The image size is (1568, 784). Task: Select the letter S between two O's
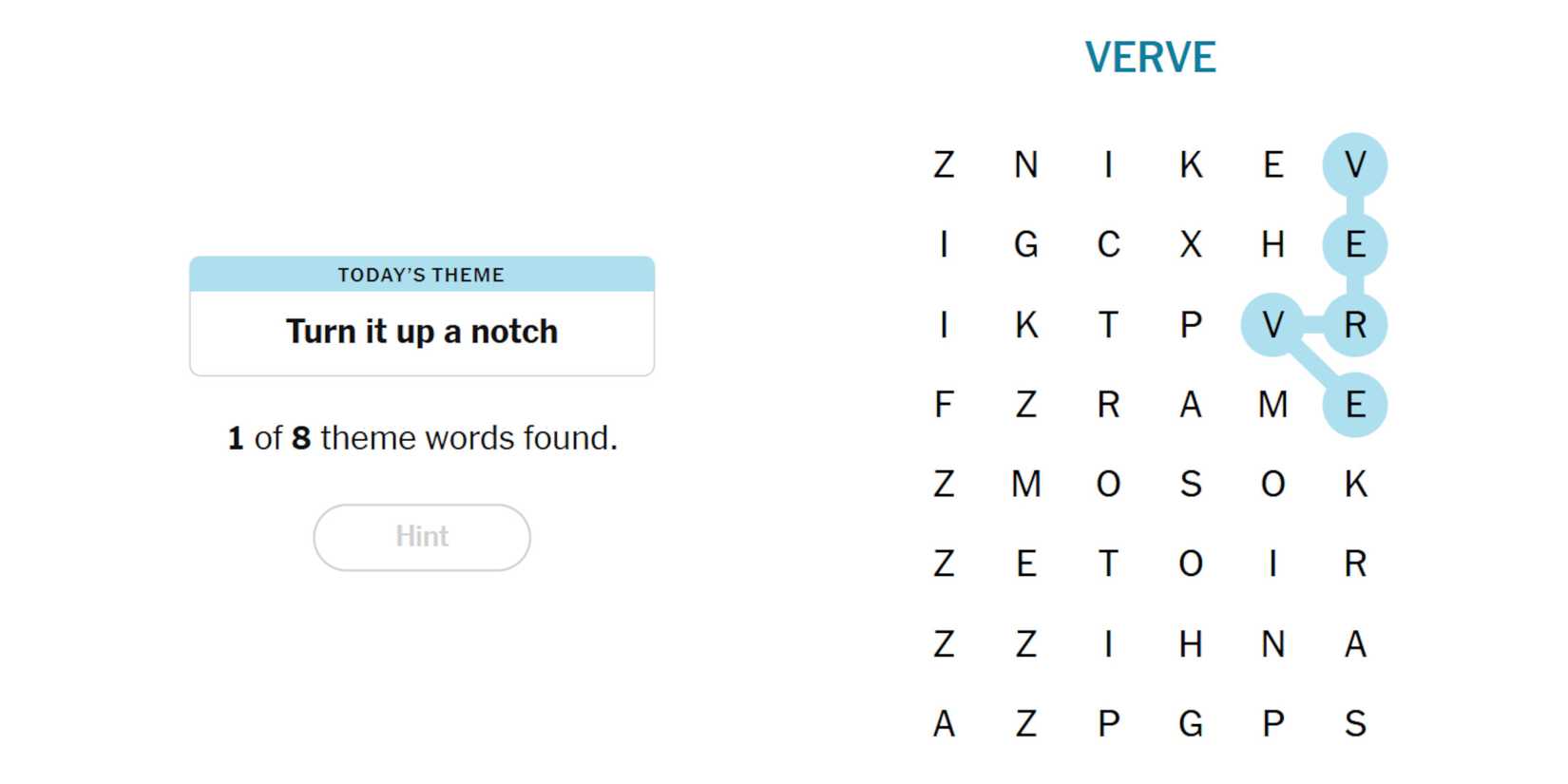point(1191,485)
